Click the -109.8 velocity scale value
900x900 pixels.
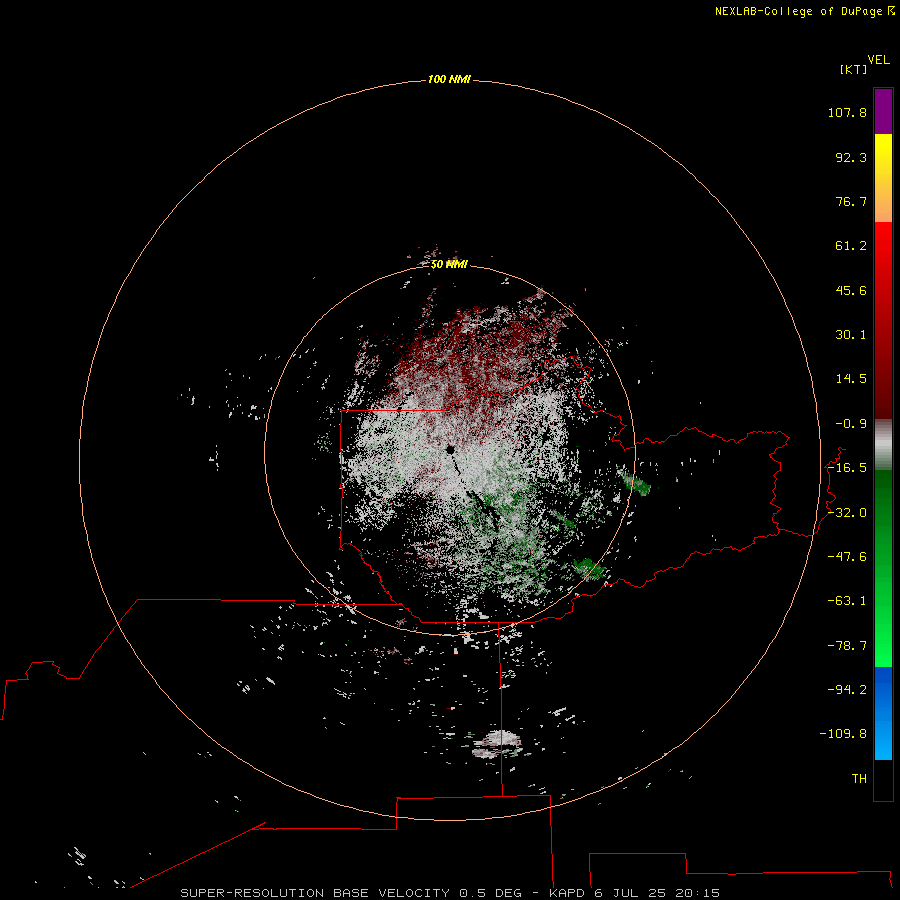point(843,734)
